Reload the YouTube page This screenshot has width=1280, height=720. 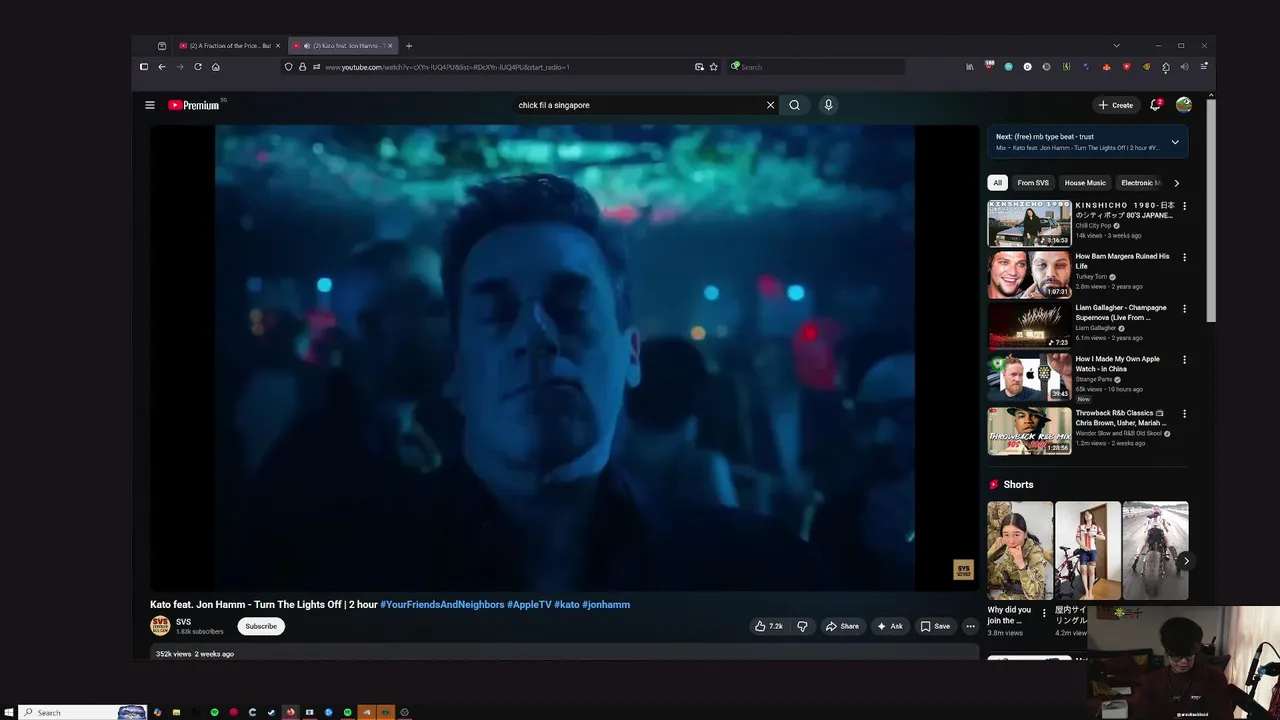pos(198,67)
